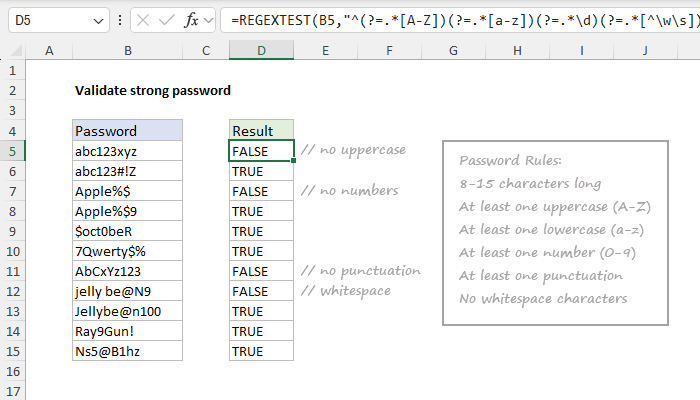The image size is (700, 400).
Task: Select the cell with password Ray9Gun!
Action: coord(127,331)
